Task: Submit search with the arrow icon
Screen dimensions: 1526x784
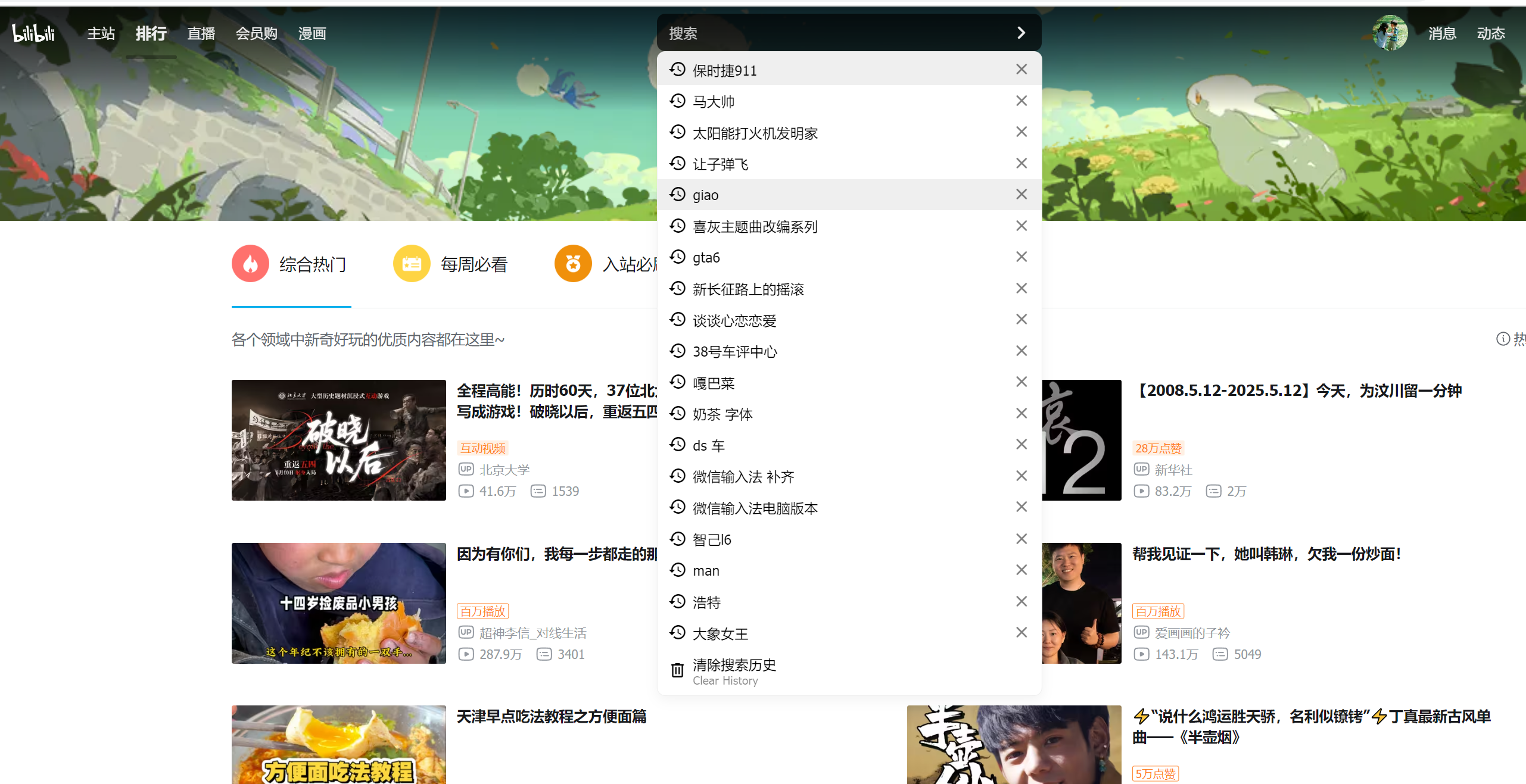Action: point(1021,33)
